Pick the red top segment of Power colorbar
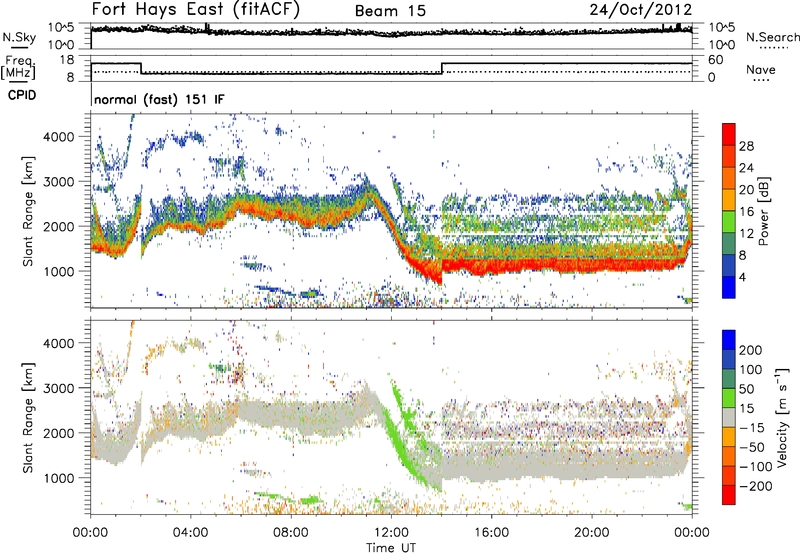The height and width of the screenshot is (554, 800). pyautogui.click(x=729, y=135)
